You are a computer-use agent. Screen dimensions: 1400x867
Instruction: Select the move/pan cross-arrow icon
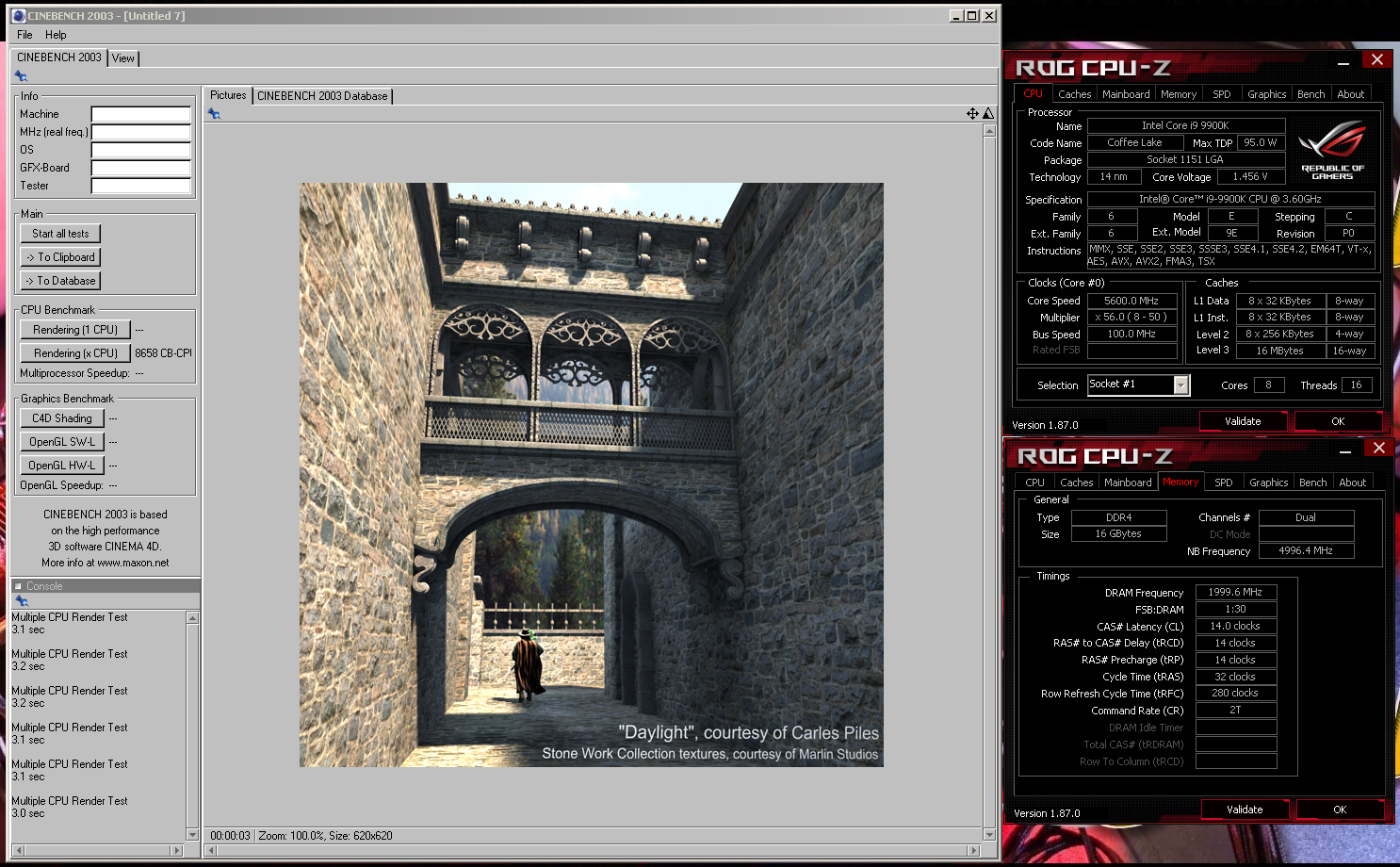coord(972,113)
